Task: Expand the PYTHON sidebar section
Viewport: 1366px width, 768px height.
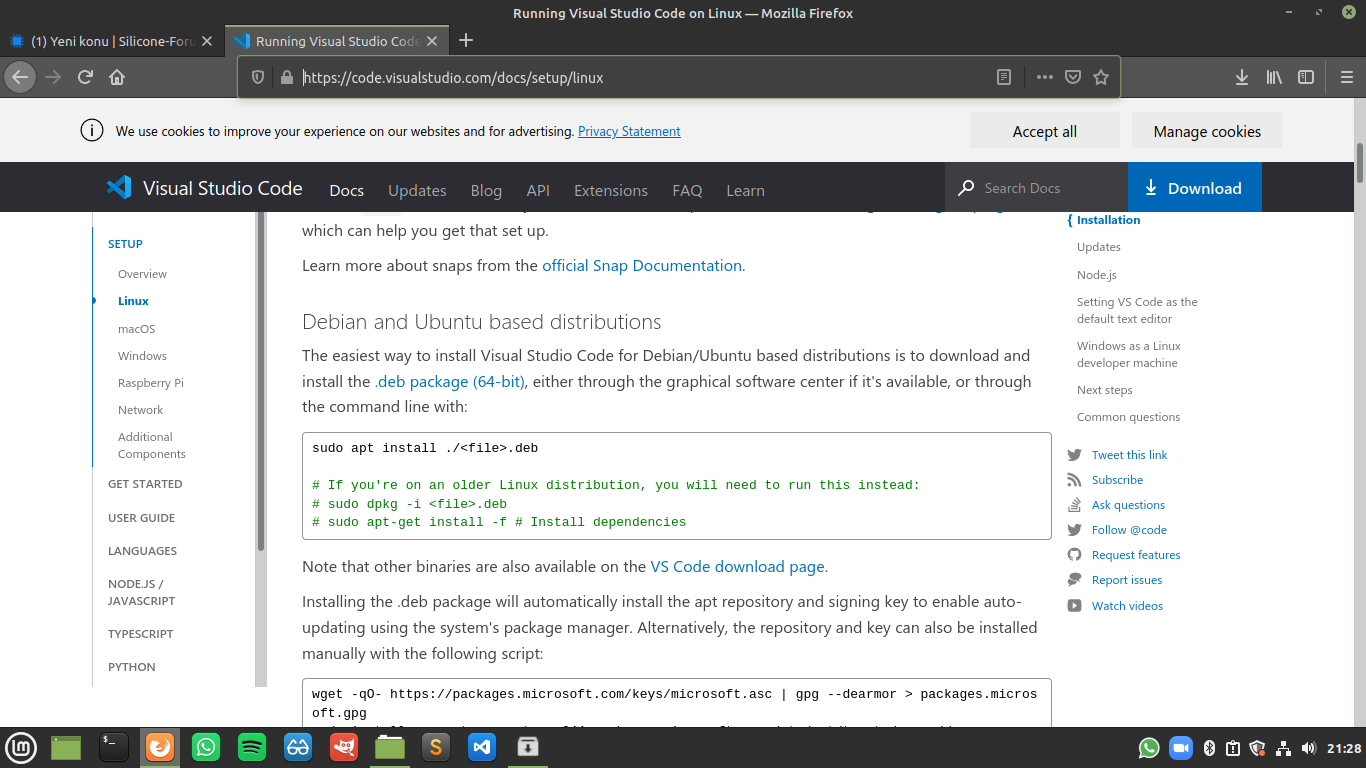Action: [131, 667]
